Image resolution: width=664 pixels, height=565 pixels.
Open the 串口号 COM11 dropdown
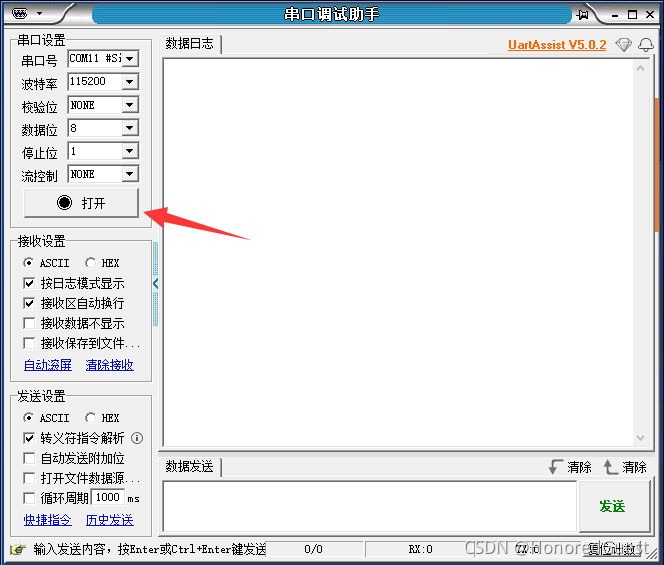130,58
